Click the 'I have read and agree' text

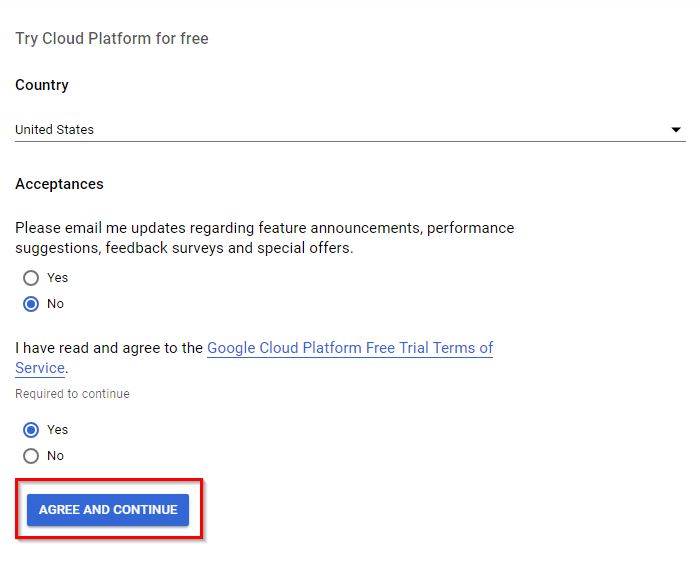click(x=110, y=348)
